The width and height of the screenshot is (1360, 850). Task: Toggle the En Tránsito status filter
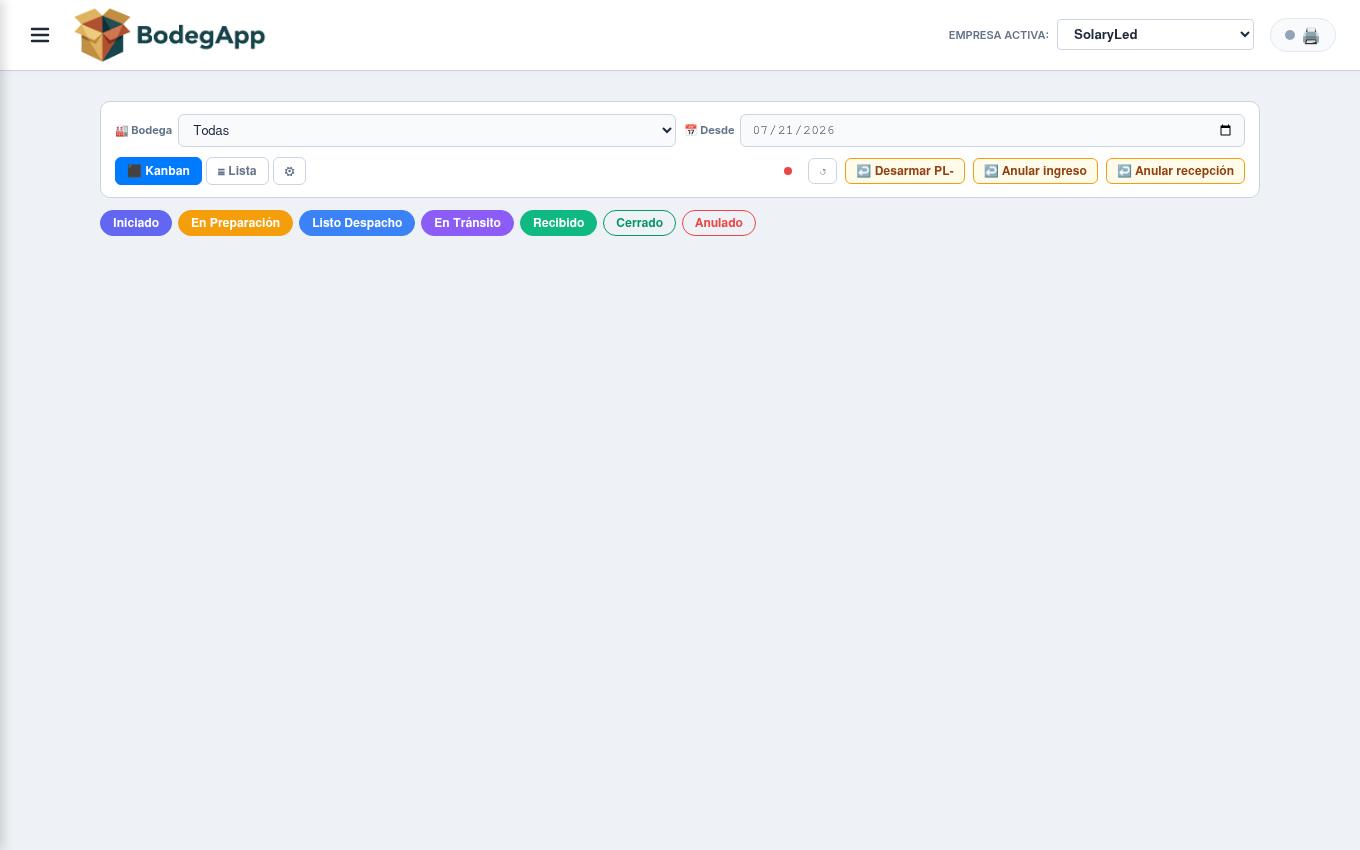click(x=467, y=223)
